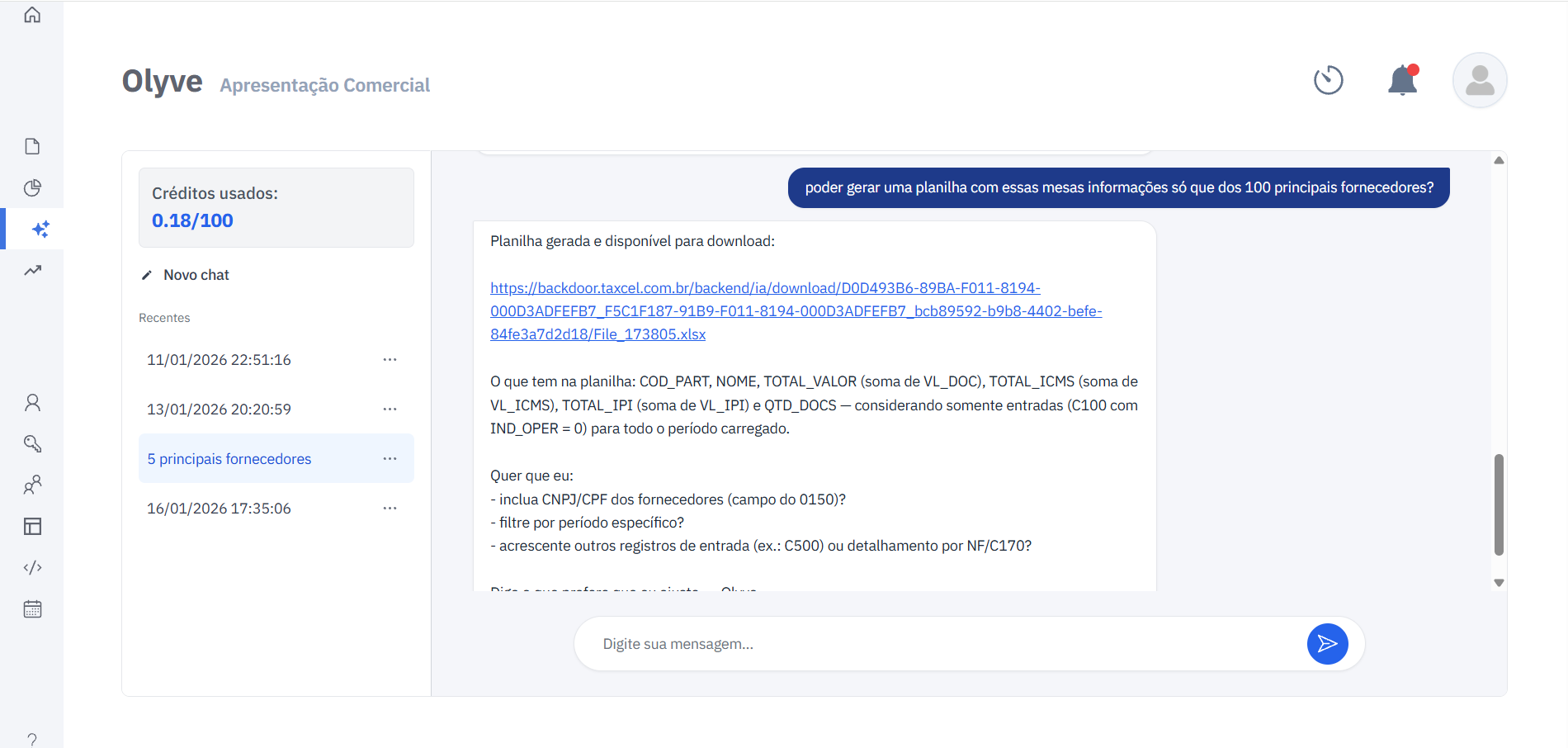
Task: Open the calendar icon in sidebar
Action: (x=32, y=609)
